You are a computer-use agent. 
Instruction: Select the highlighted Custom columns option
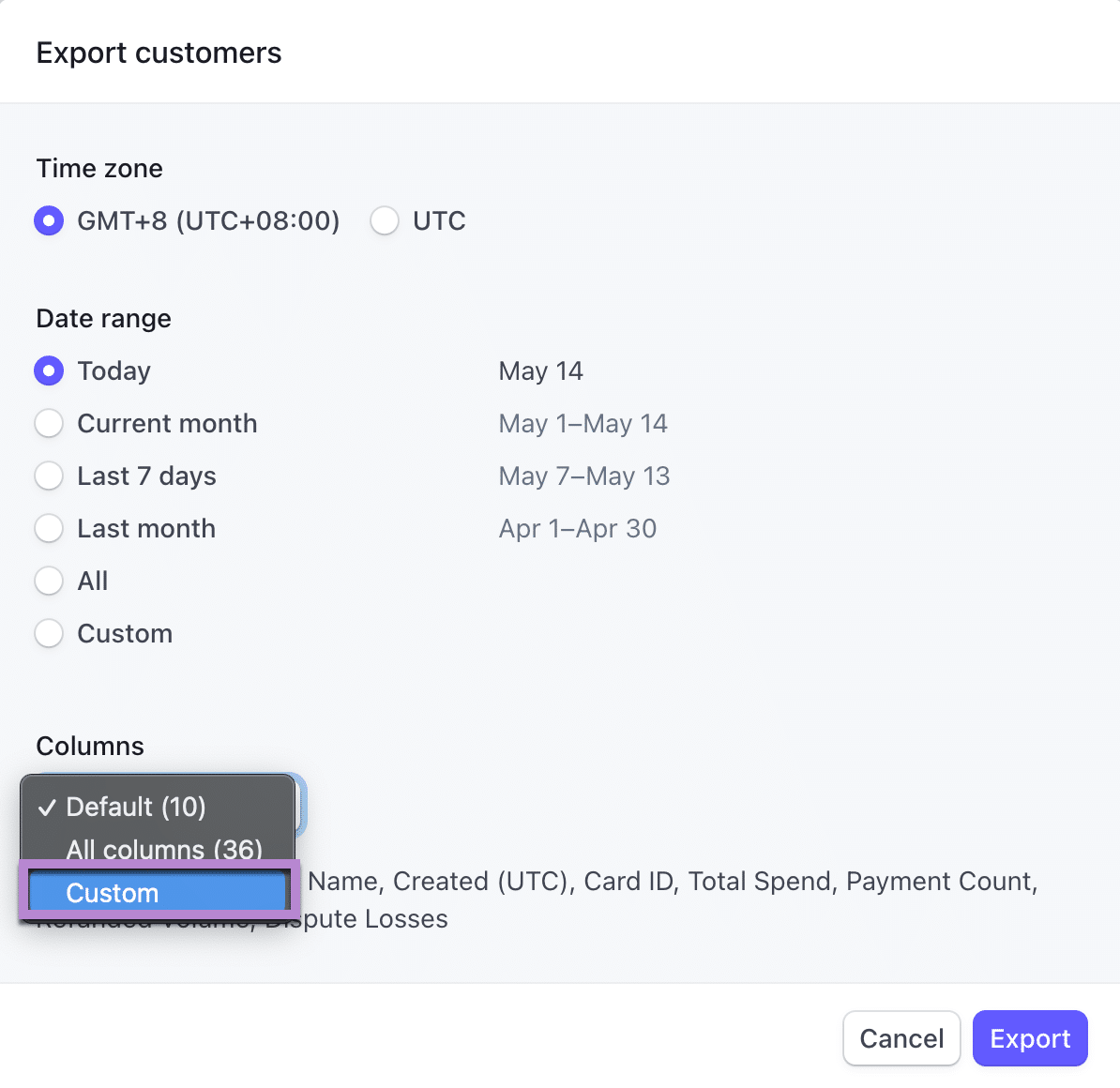tap(158, 892)
